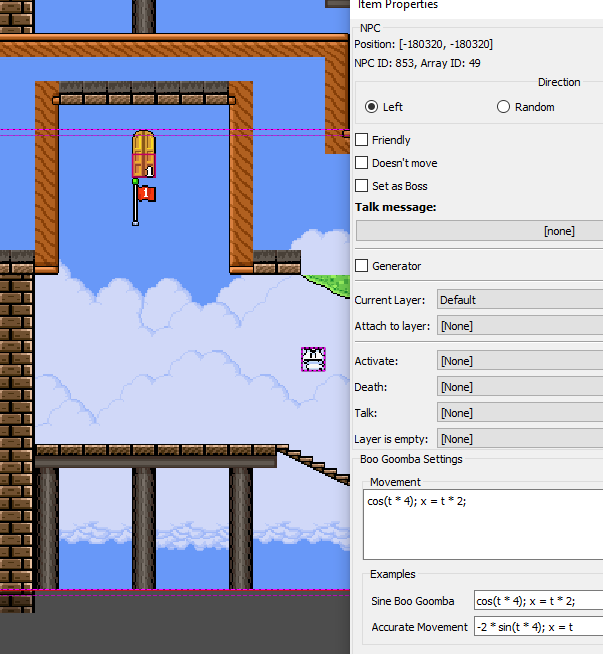Select the Boo Goomba NPC in the level

click(x=313, y=359)
